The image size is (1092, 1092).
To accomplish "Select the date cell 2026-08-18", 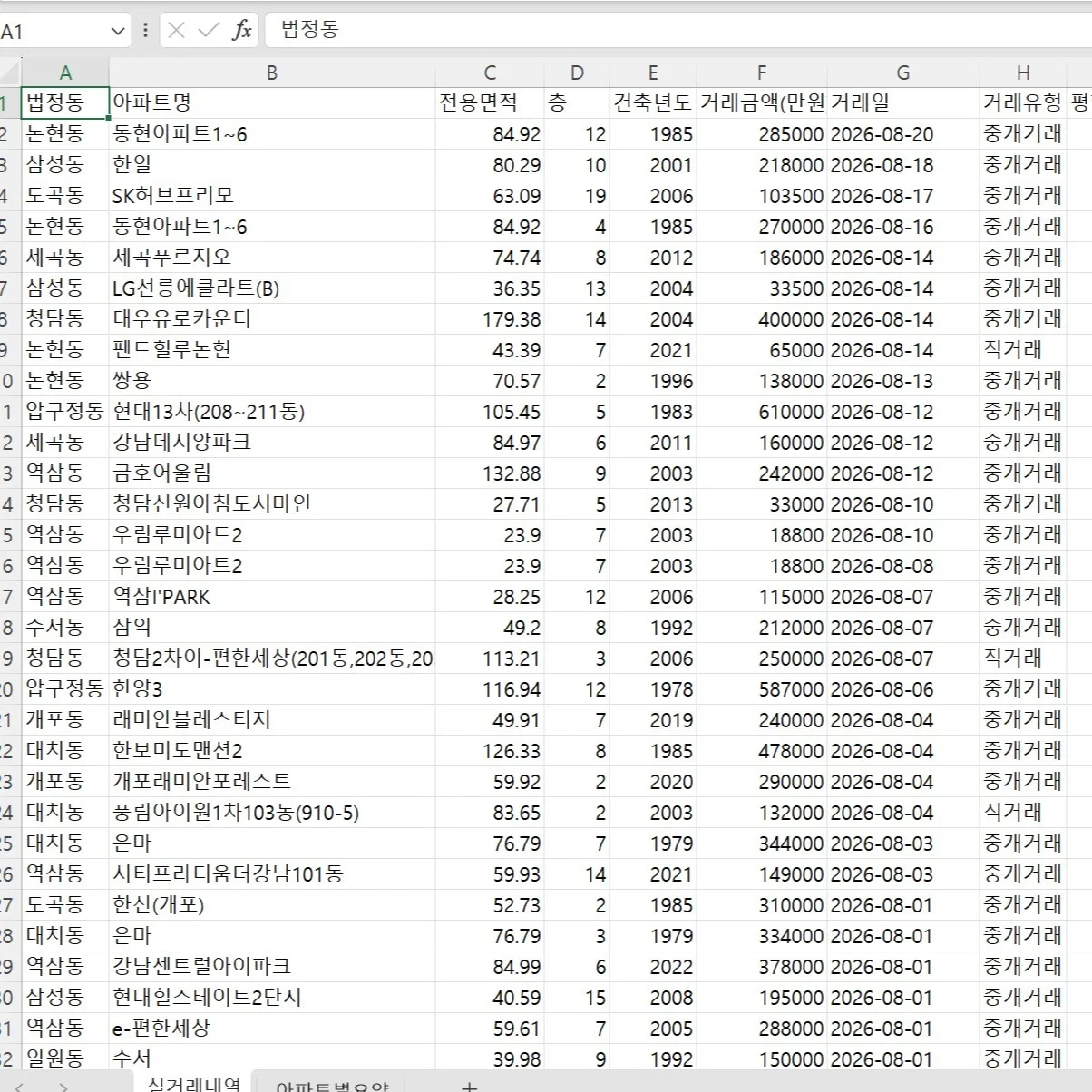I will tap(903, 165).
